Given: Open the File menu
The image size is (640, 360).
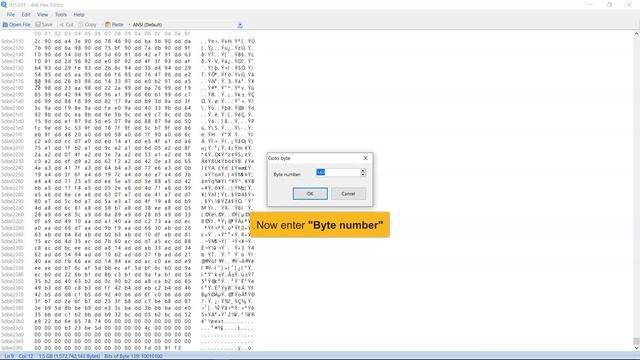Looking at the screenshot, I should (x=11, y=14).
